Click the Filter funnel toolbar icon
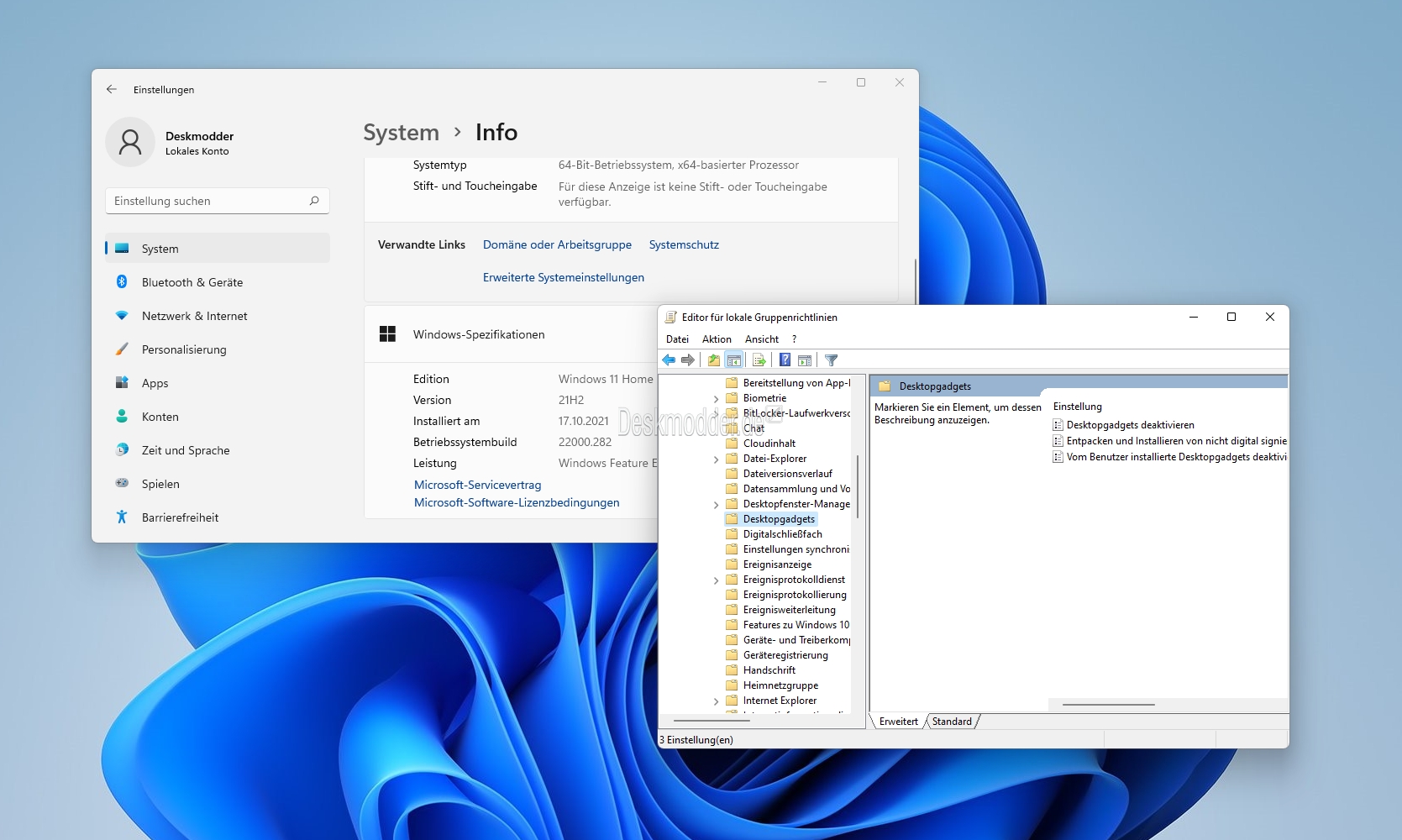The height and width of the screenshot is (840, 1402). (x=832, y=360)
